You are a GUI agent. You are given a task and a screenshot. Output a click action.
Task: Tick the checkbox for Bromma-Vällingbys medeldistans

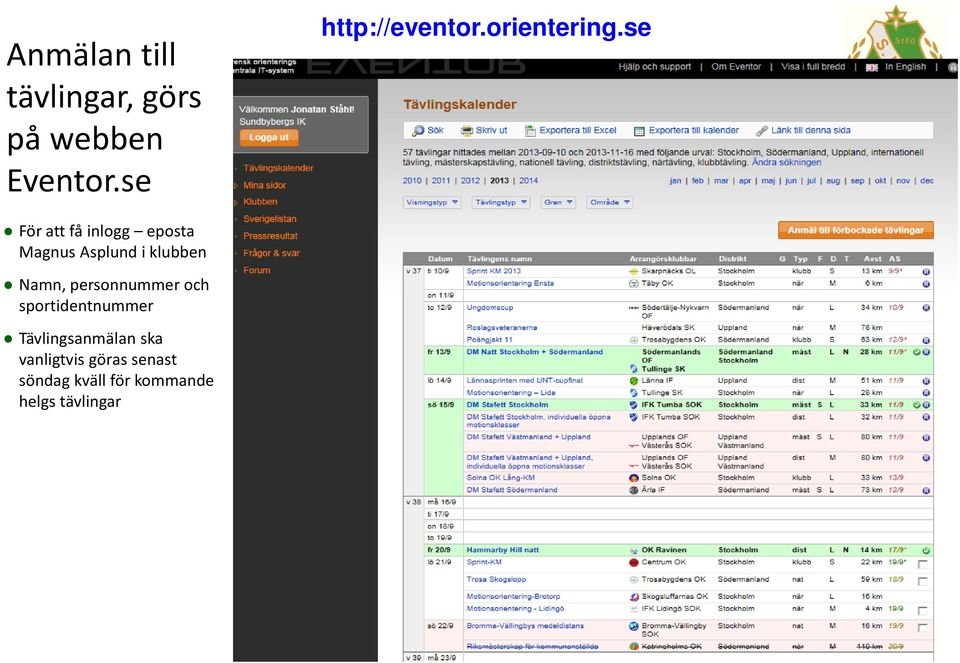point(923,627)
